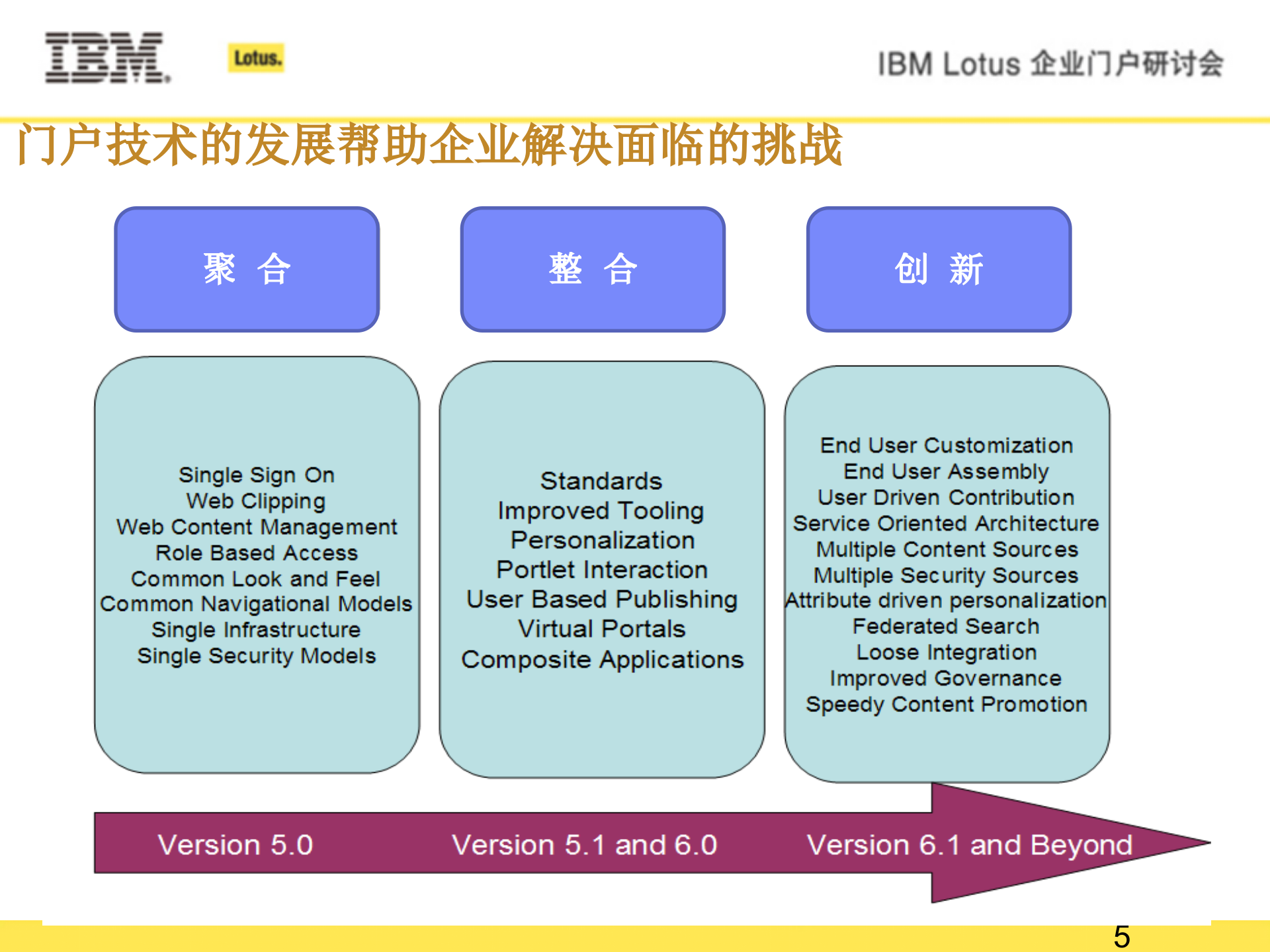Click 'Single Sign On' text

(x=257, y=475)
